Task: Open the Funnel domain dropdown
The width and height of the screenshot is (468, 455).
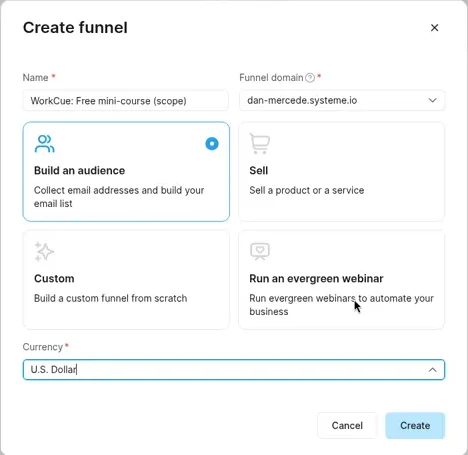Action: [x=342, y=100]
